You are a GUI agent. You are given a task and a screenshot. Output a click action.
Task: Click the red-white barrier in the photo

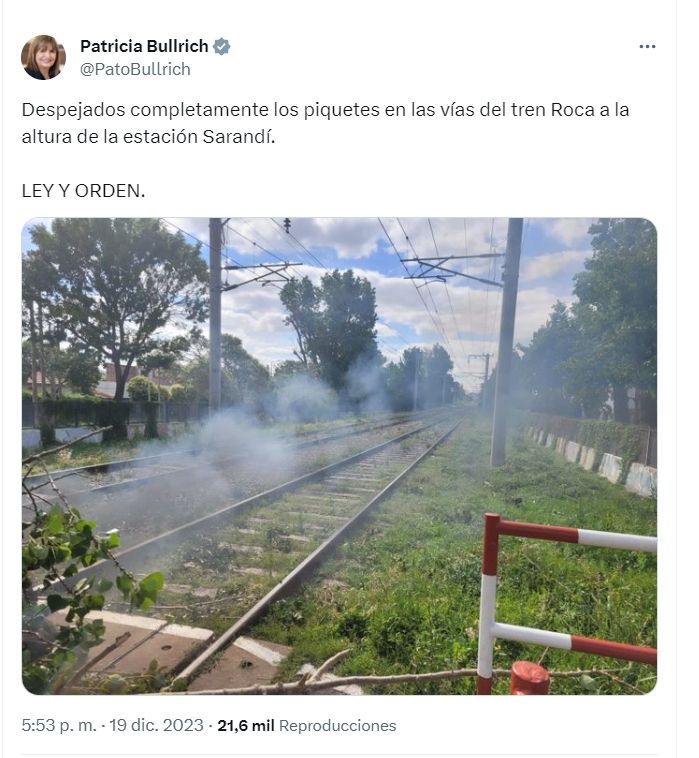567,604
